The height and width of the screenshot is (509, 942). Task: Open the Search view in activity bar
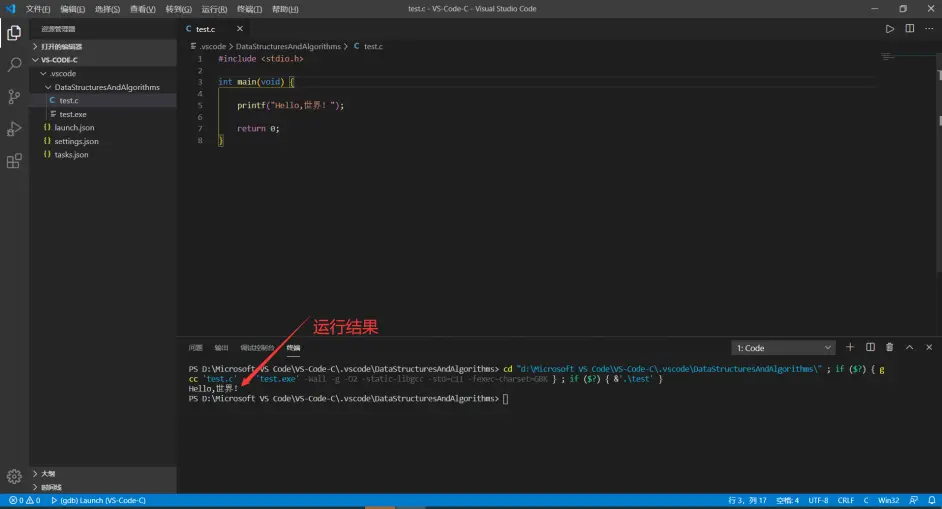[x=14, y=65]
